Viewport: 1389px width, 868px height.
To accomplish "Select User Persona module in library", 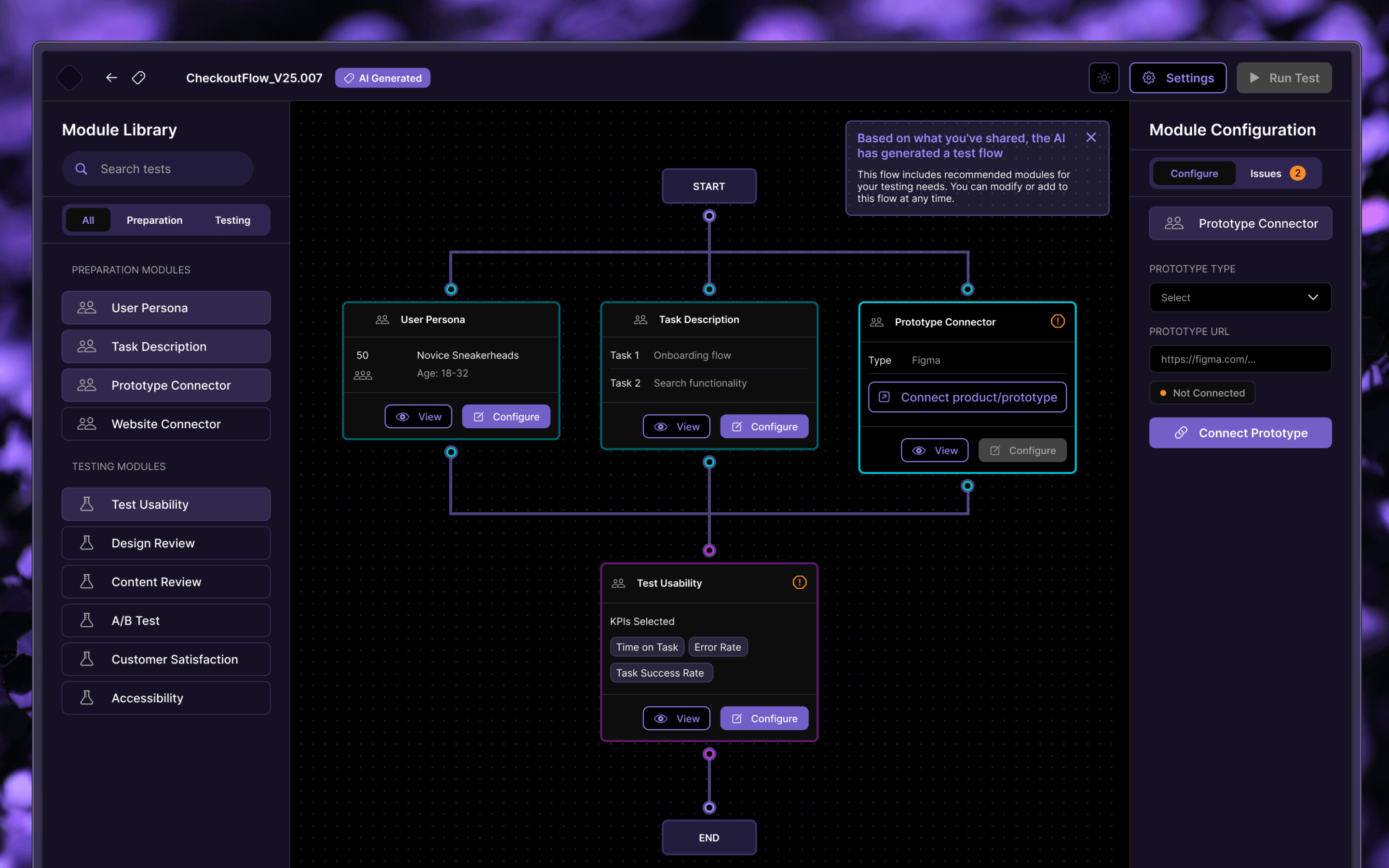I will [x=166, y=308].
